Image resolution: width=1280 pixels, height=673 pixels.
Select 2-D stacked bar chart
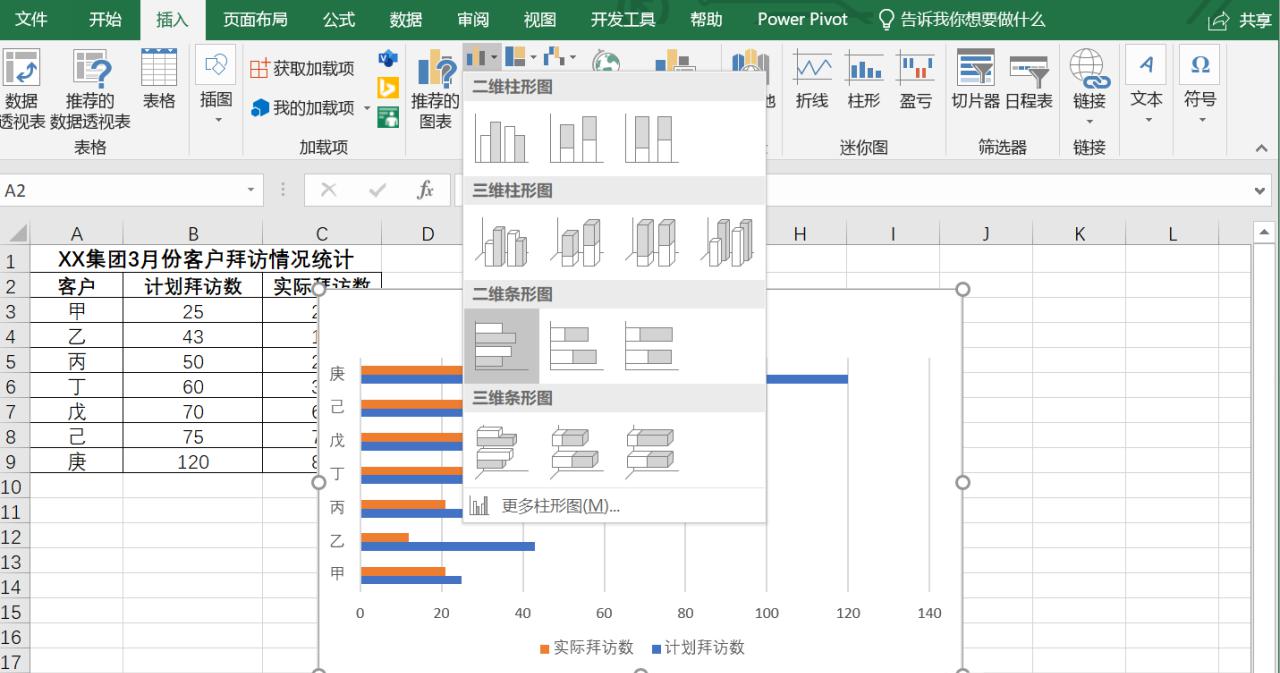[576, 346]
